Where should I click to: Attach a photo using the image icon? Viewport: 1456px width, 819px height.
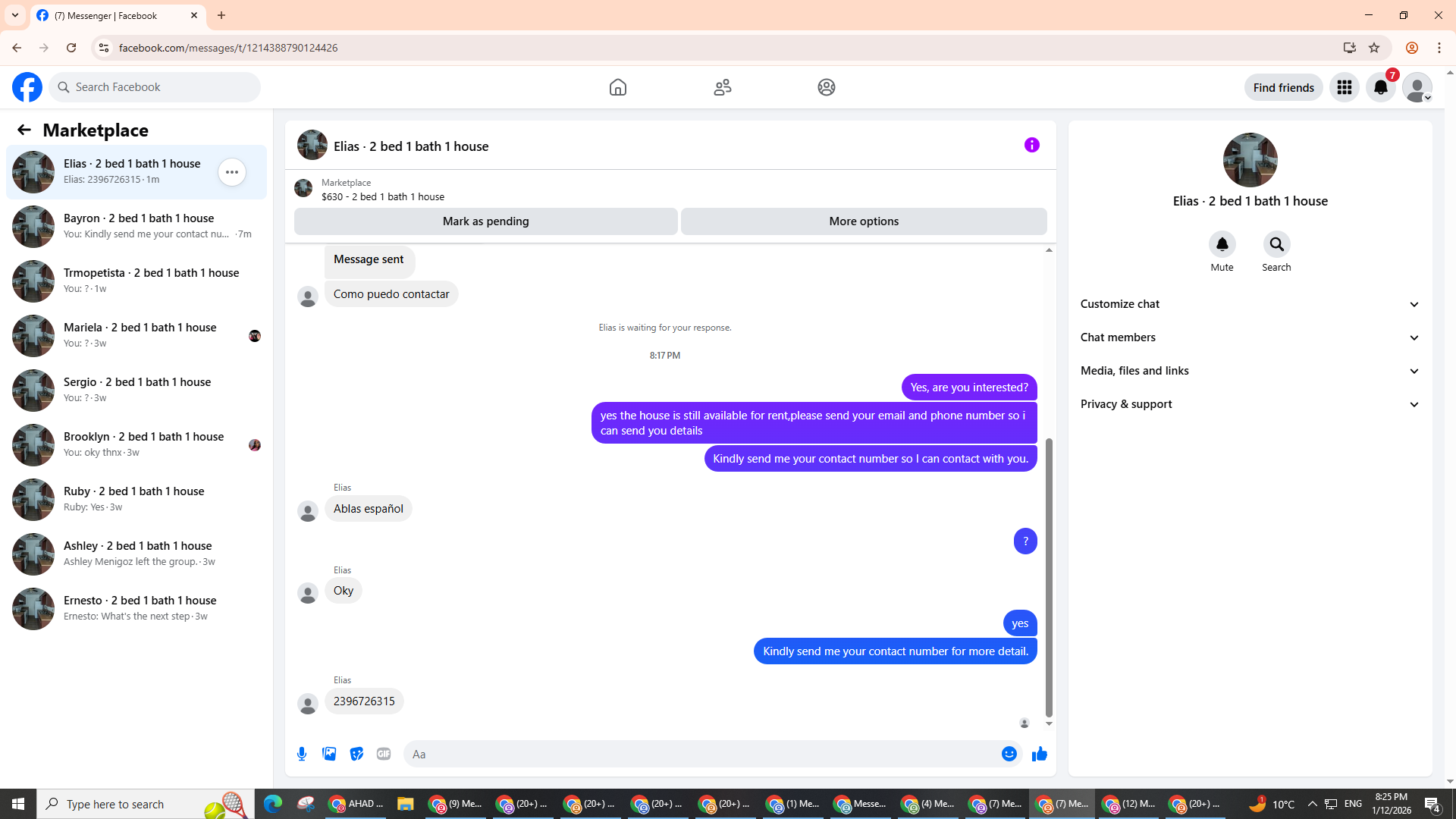(329, 754)
